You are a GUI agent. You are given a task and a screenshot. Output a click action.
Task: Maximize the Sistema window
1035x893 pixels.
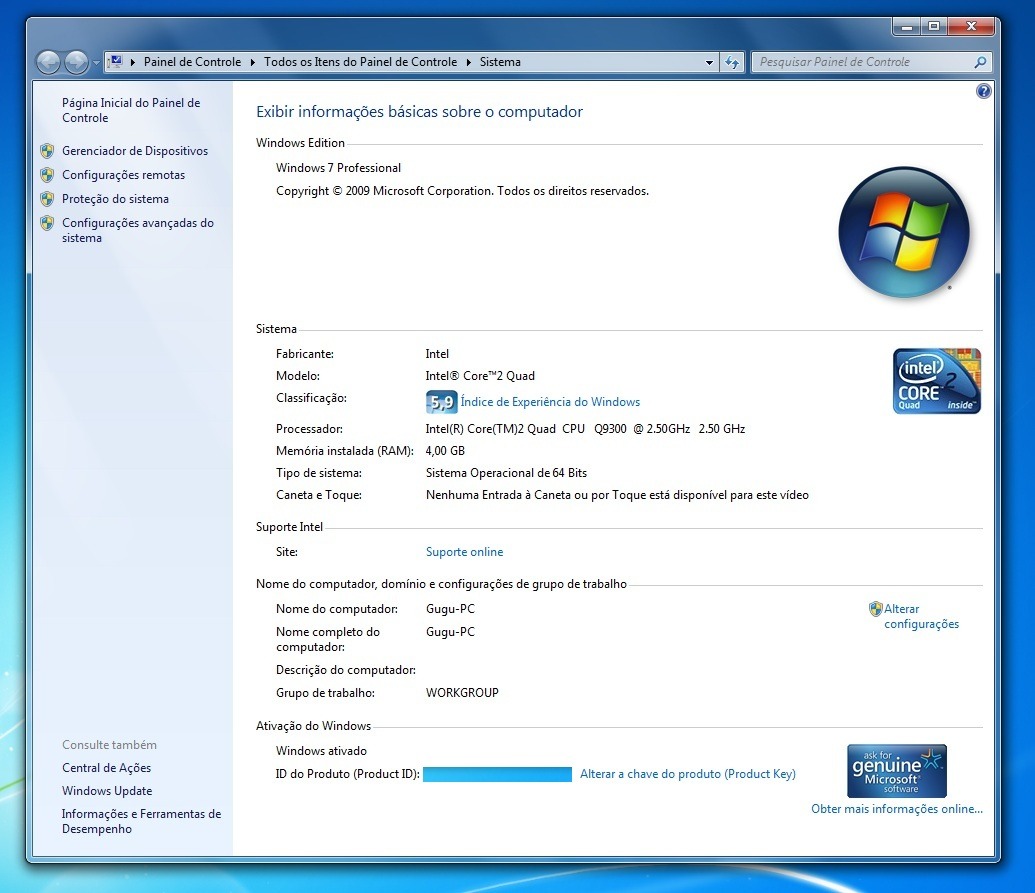pos(933,26)
